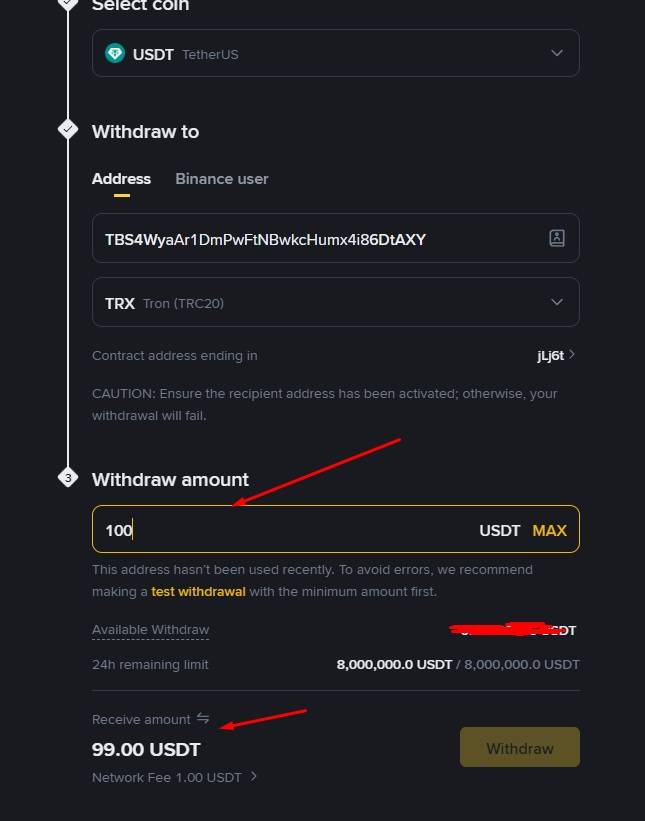The height and width of the screenshot is (821, 645).
Task: Click the Withdraw button
Action: (x=519, y=747)
